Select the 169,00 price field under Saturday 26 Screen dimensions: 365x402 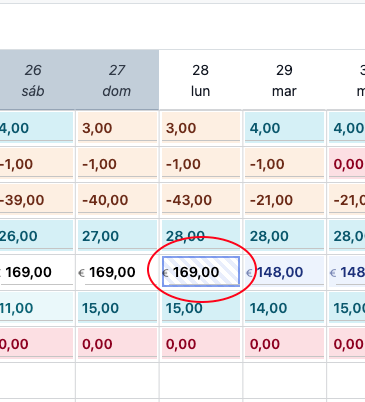36,272
